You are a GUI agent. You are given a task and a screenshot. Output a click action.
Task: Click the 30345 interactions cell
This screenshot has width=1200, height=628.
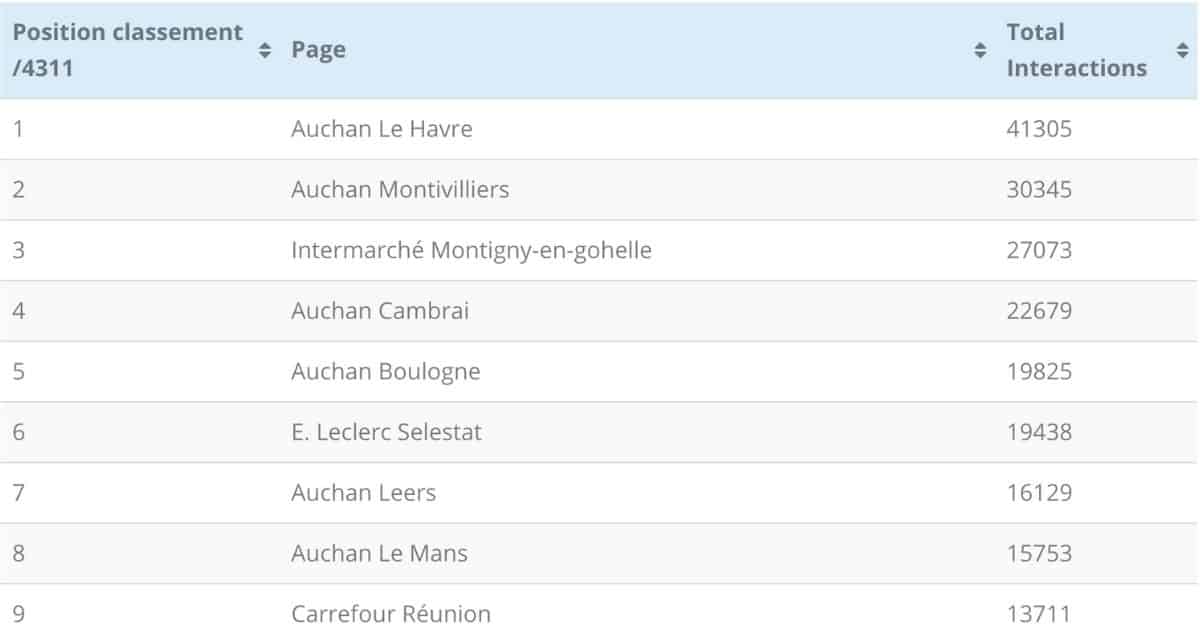[x=1039, y=189]
